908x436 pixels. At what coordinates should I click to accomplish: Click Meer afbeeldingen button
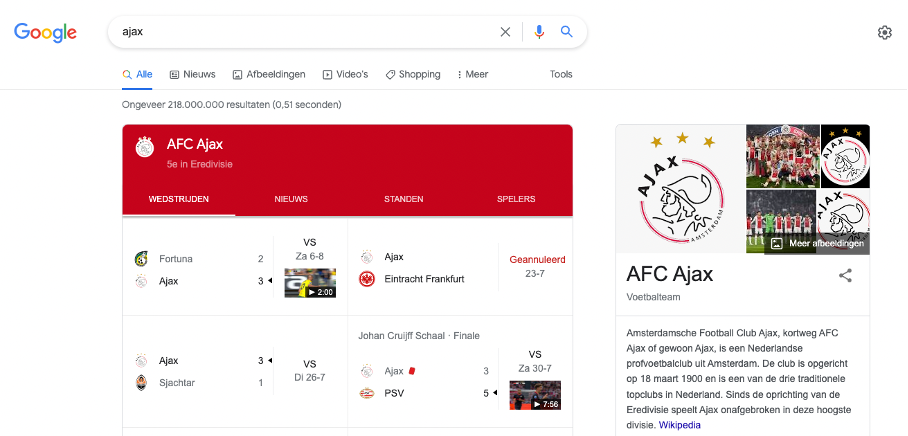(818, 244)
